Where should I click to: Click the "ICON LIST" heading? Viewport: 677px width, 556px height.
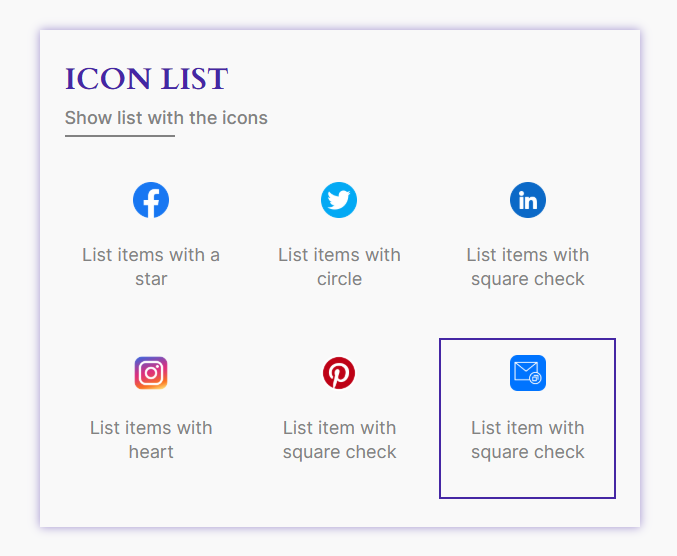(146, 79)
